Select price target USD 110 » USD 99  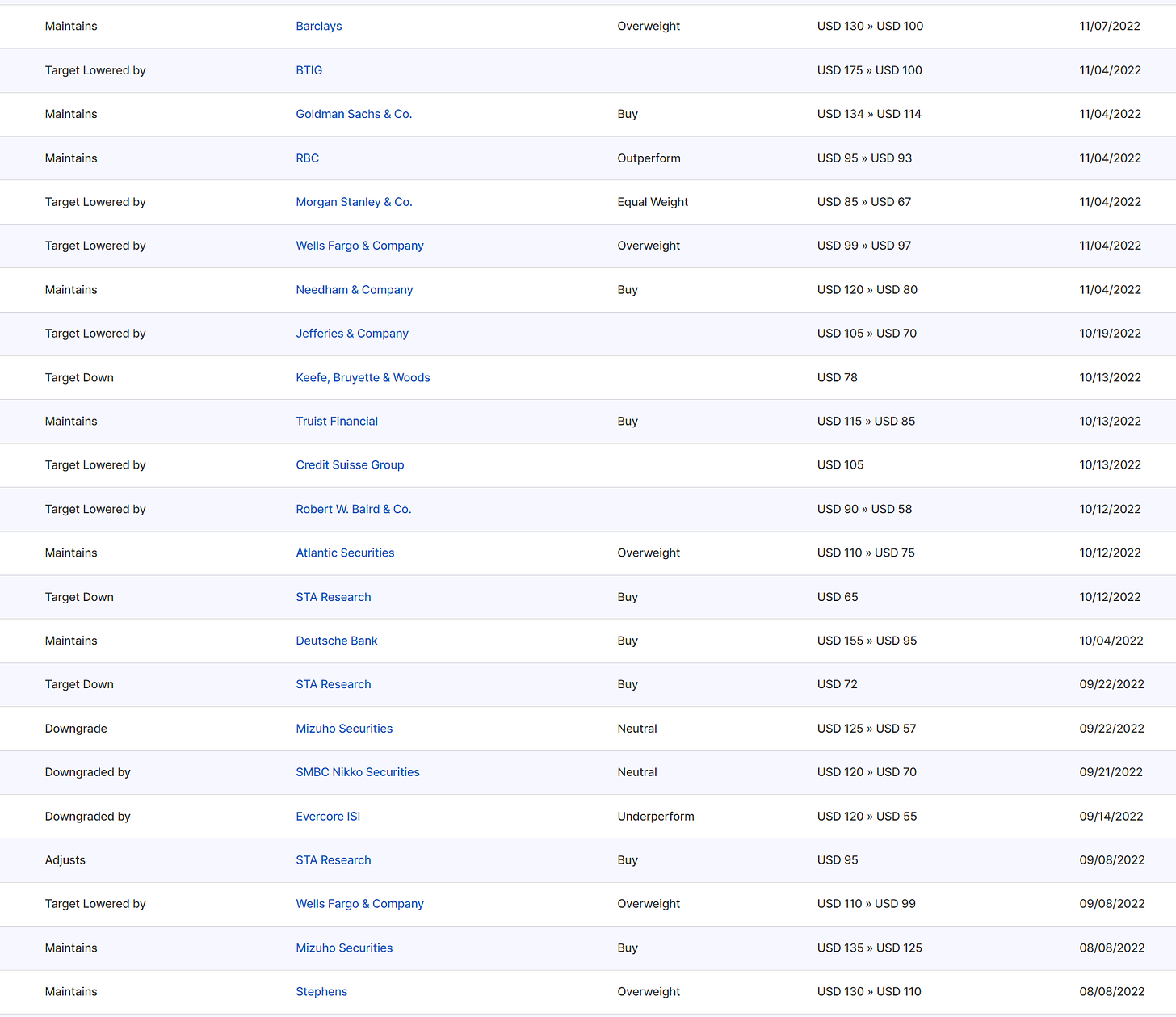click(867, 904)
